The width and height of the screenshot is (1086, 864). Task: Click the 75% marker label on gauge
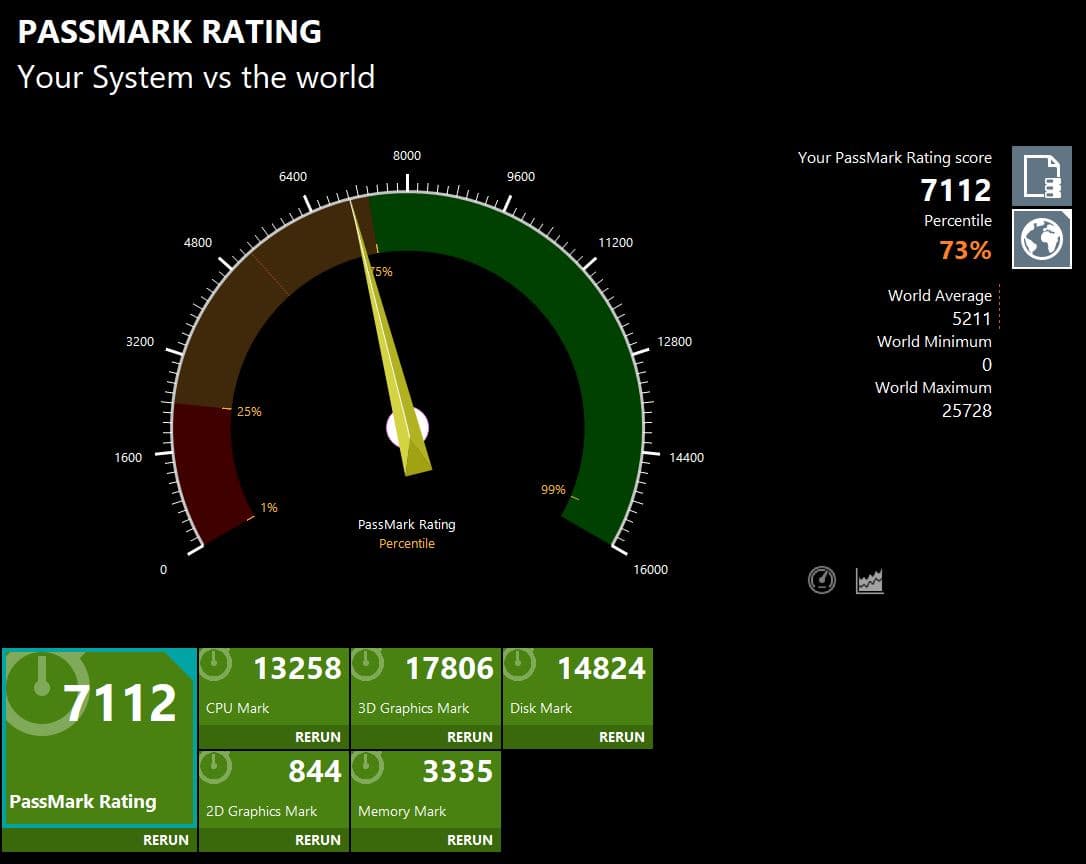pyautogui.click(x=381, y=272)
